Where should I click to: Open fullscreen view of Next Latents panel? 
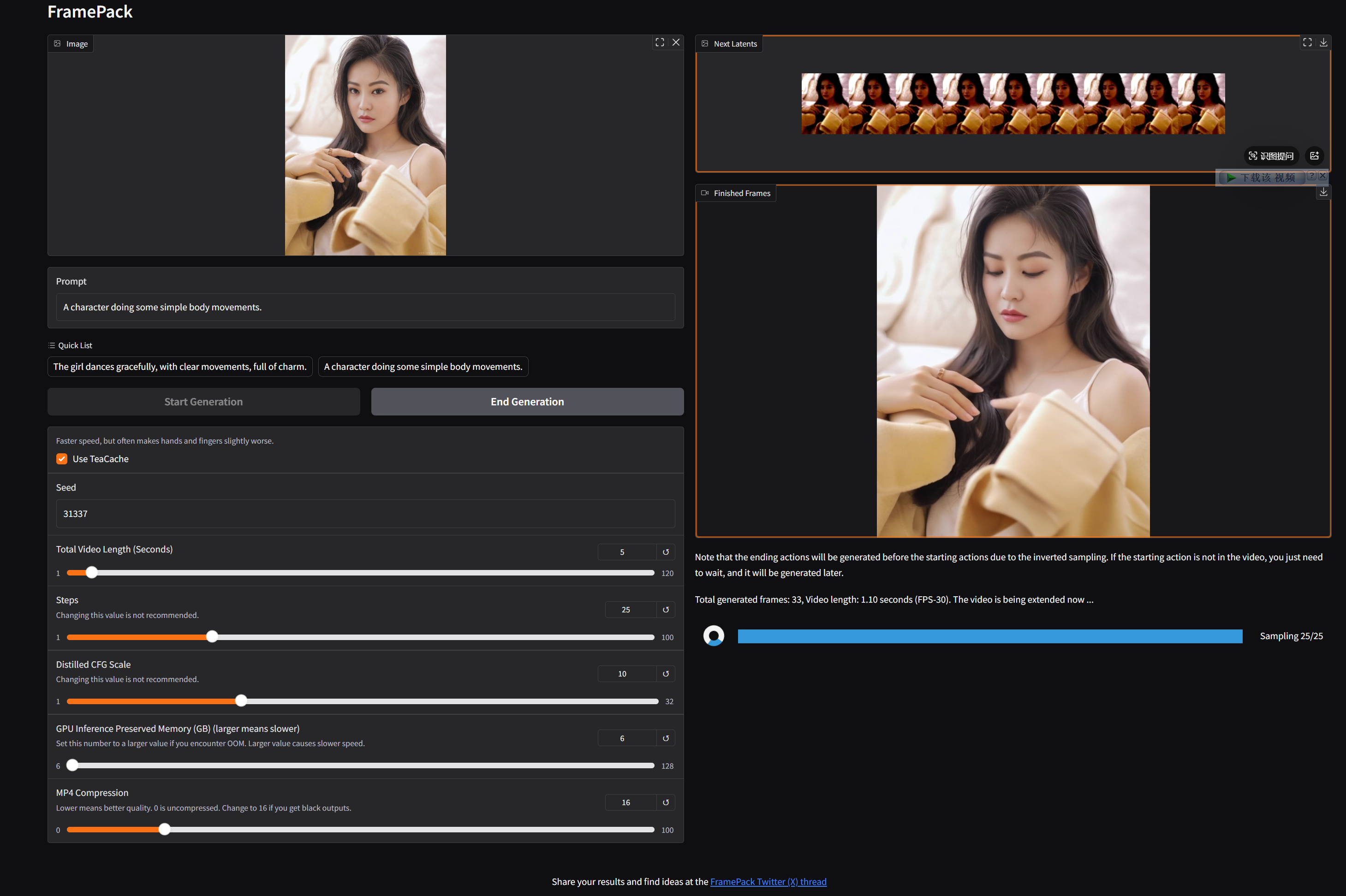tap(1307, 42)
